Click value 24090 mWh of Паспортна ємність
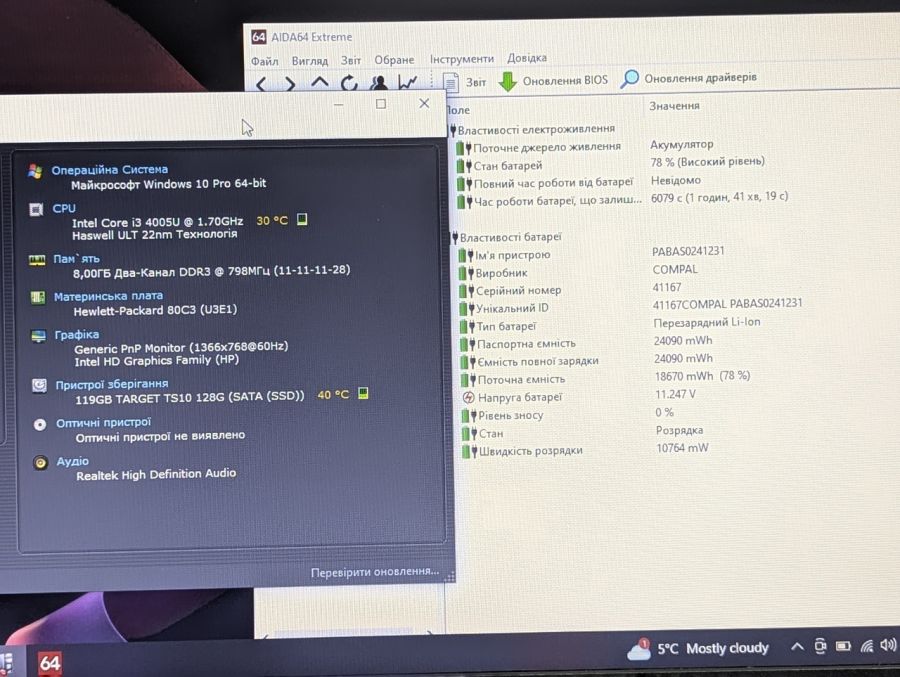 point(682,341)
